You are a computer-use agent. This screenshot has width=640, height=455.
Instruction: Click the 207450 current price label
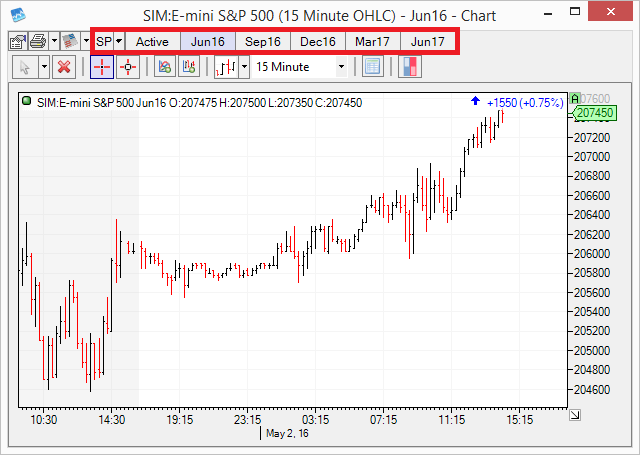(594, 114)
